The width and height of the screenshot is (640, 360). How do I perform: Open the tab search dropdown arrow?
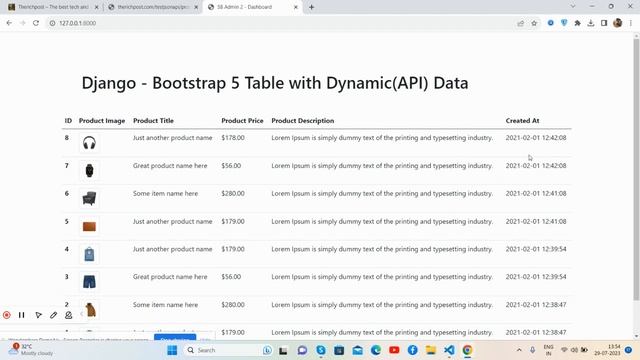click(x=573, y=7)
